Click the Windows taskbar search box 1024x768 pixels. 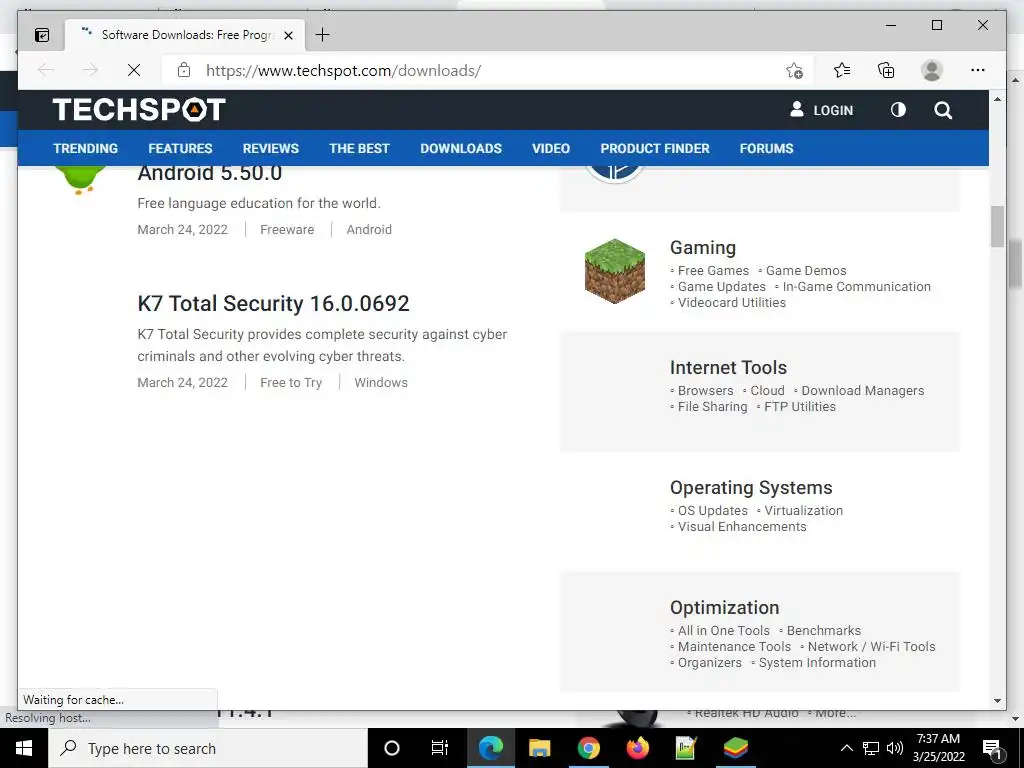tap(208, 748)
